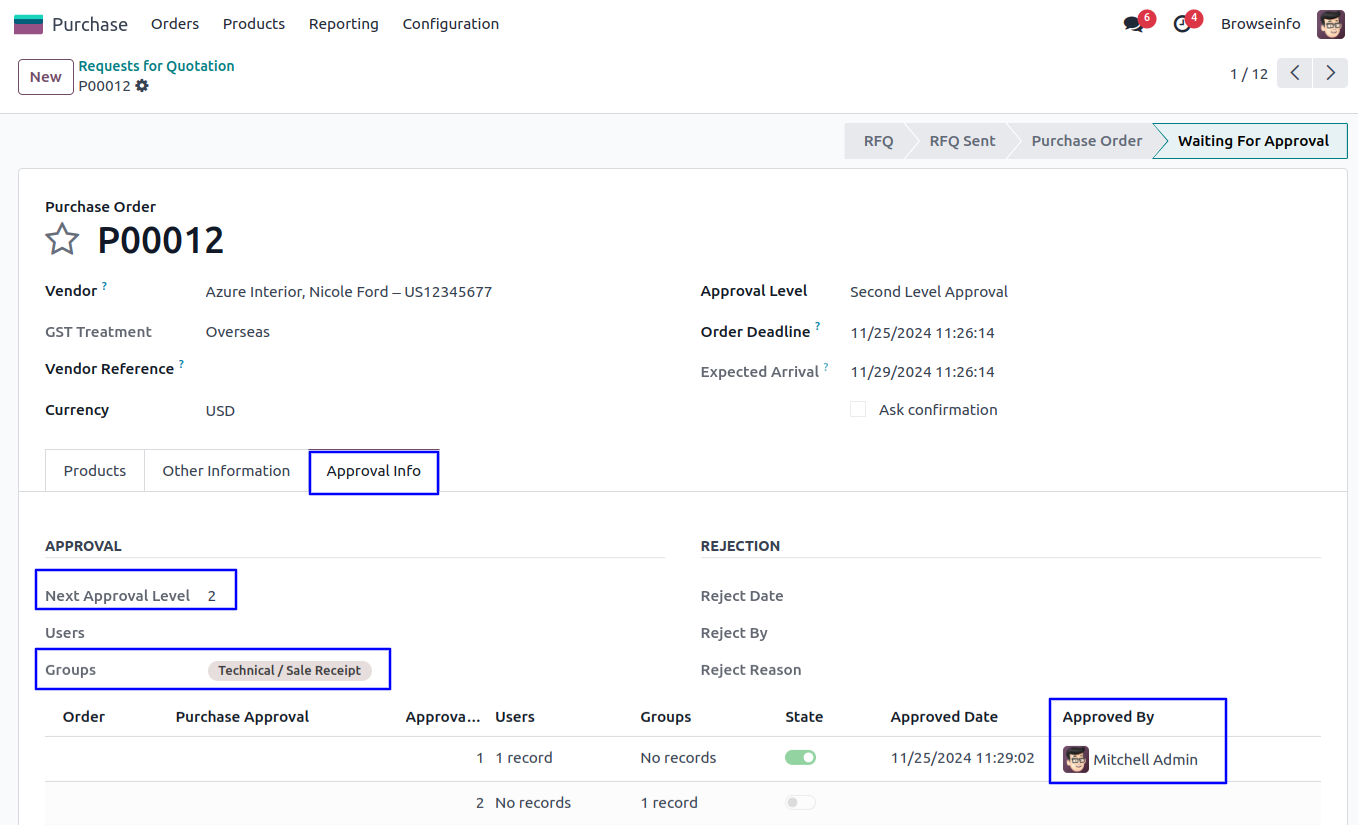
Task: Click the Purchase app logo icon
Action: coord(28,24)
